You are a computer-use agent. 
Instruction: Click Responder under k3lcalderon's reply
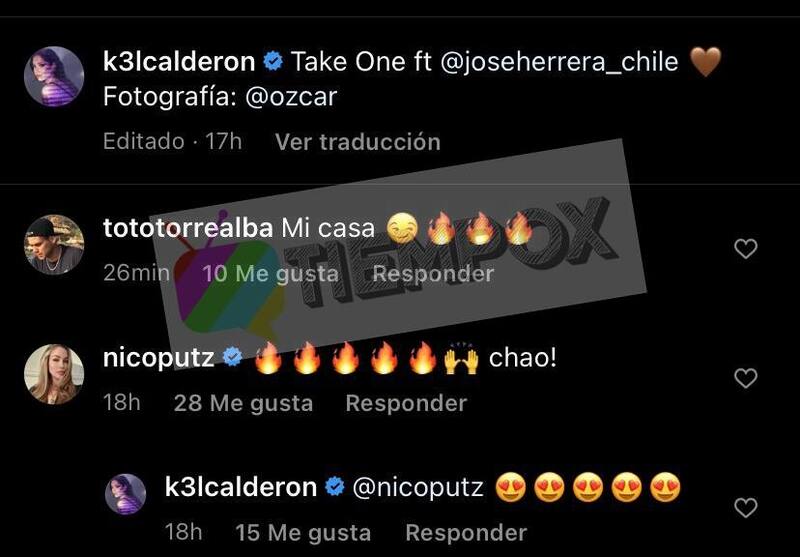[466, 533]
